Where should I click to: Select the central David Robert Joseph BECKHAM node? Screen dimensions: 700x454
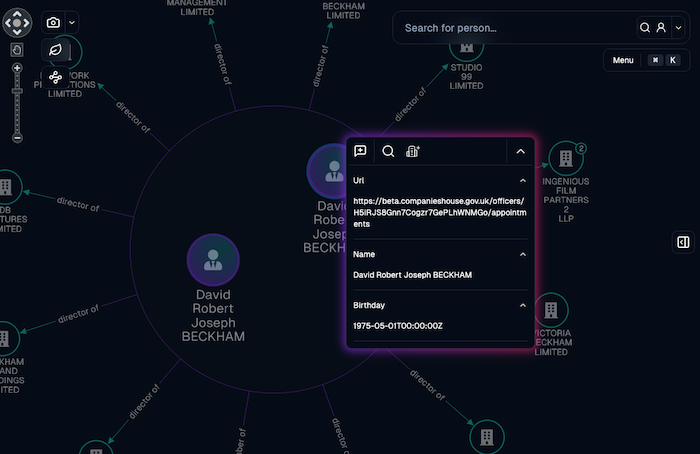point(213,260)
